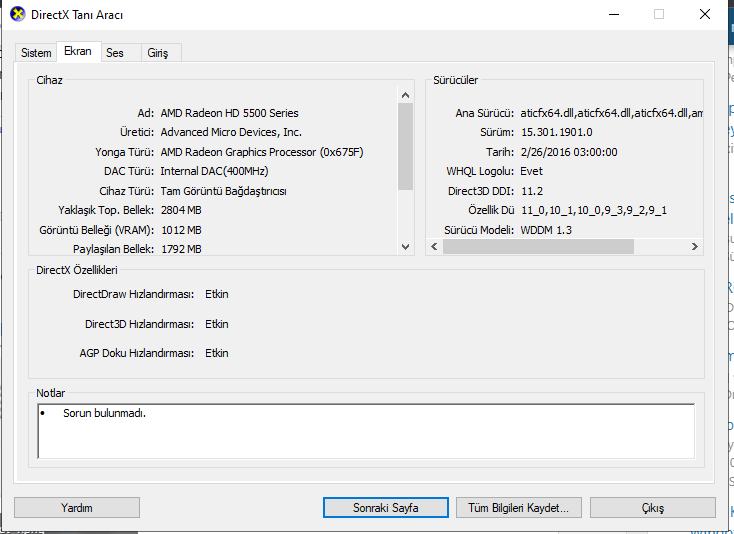Click the 'WHQL Logolu:' label
Viewport: 734px width, 534px height.
480,171
